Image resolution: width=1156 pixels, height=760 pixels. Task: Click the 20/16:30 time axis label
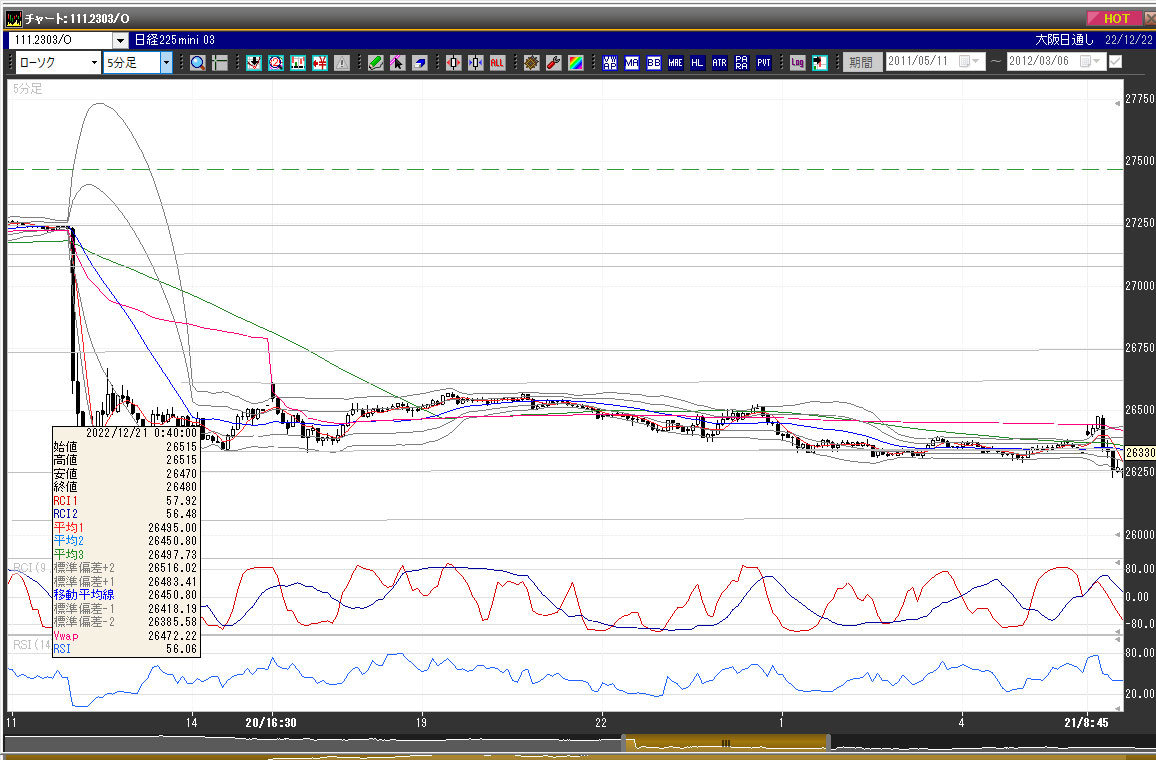[271, 722]
